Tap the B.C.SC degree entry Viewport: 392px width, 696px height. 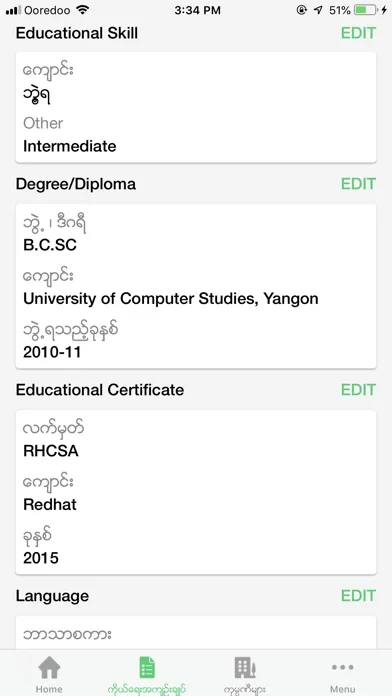[50, 245]
